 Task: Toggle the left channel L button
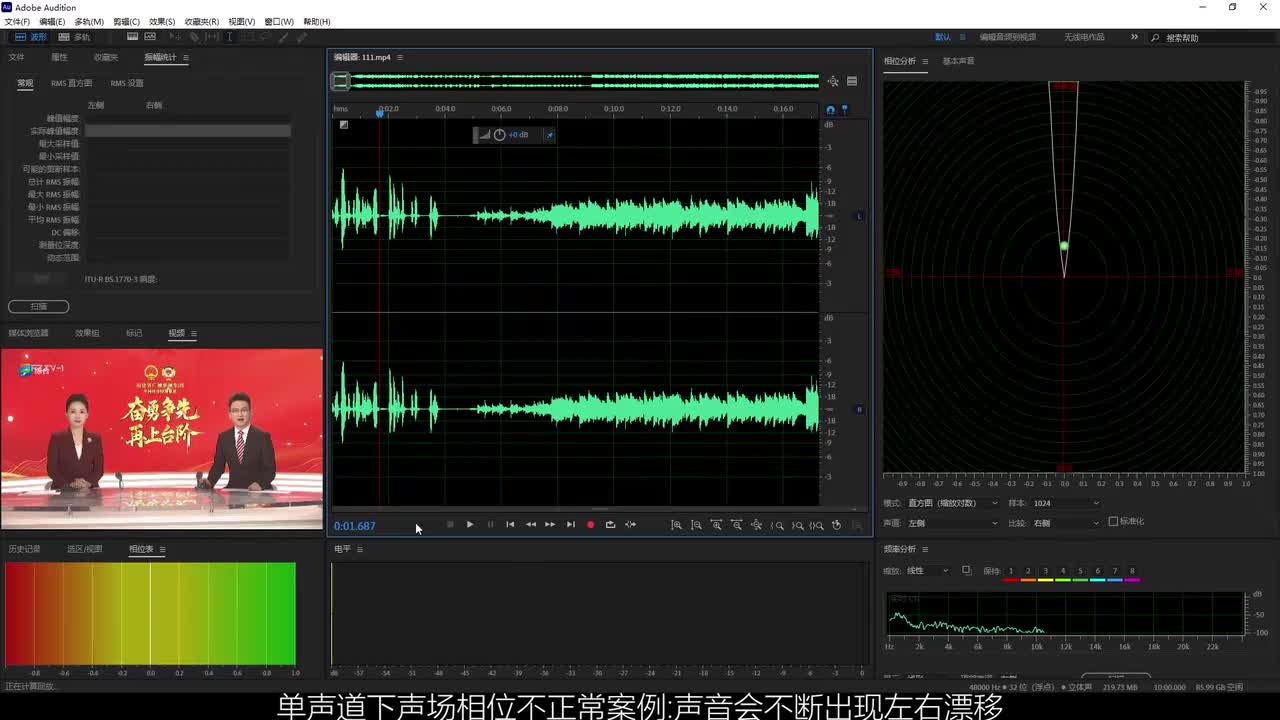(x=859, y=216)
